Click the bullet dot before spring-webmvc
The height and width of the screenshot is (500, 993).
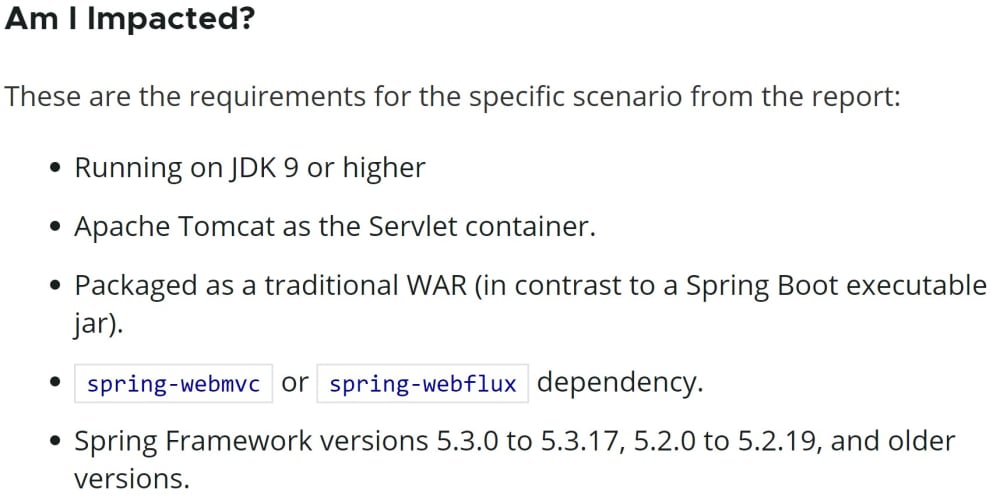(x=57, y=382)
